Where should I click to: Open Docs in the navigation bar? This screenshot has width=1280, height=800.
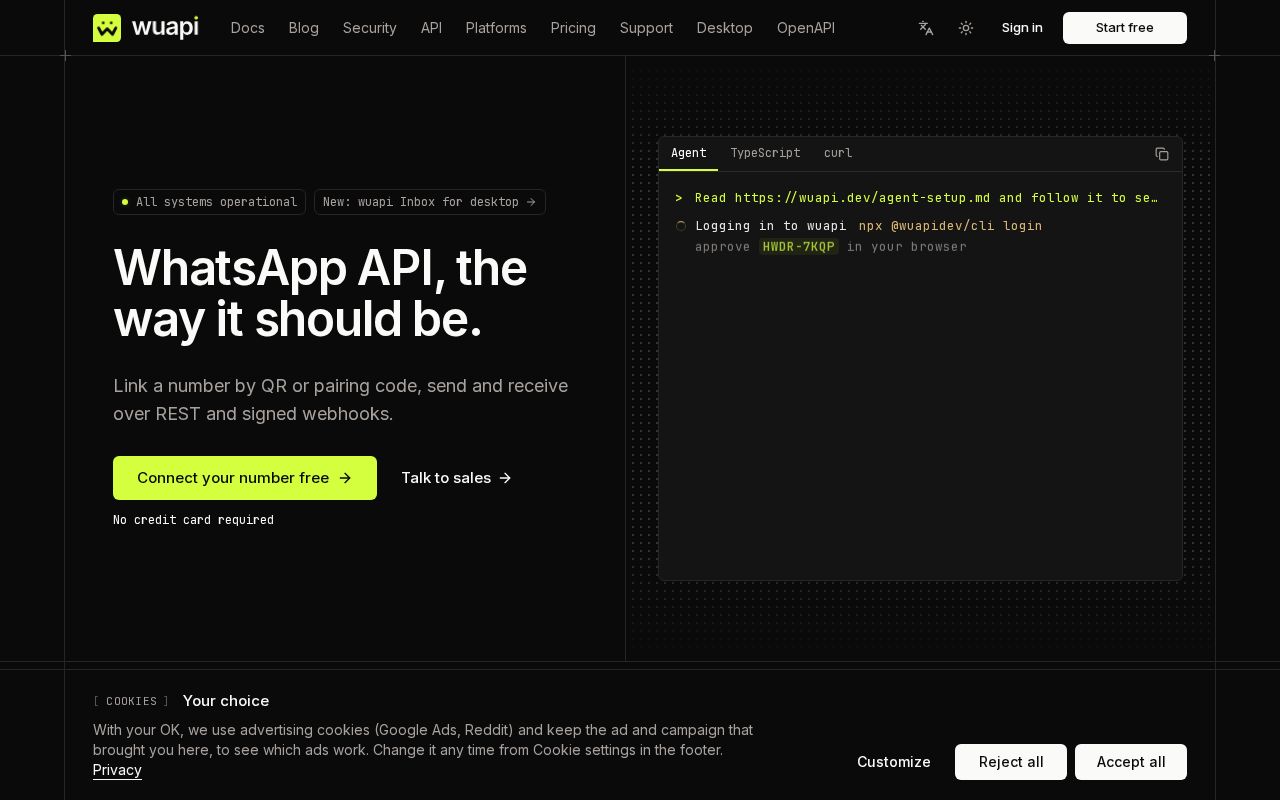248,28
